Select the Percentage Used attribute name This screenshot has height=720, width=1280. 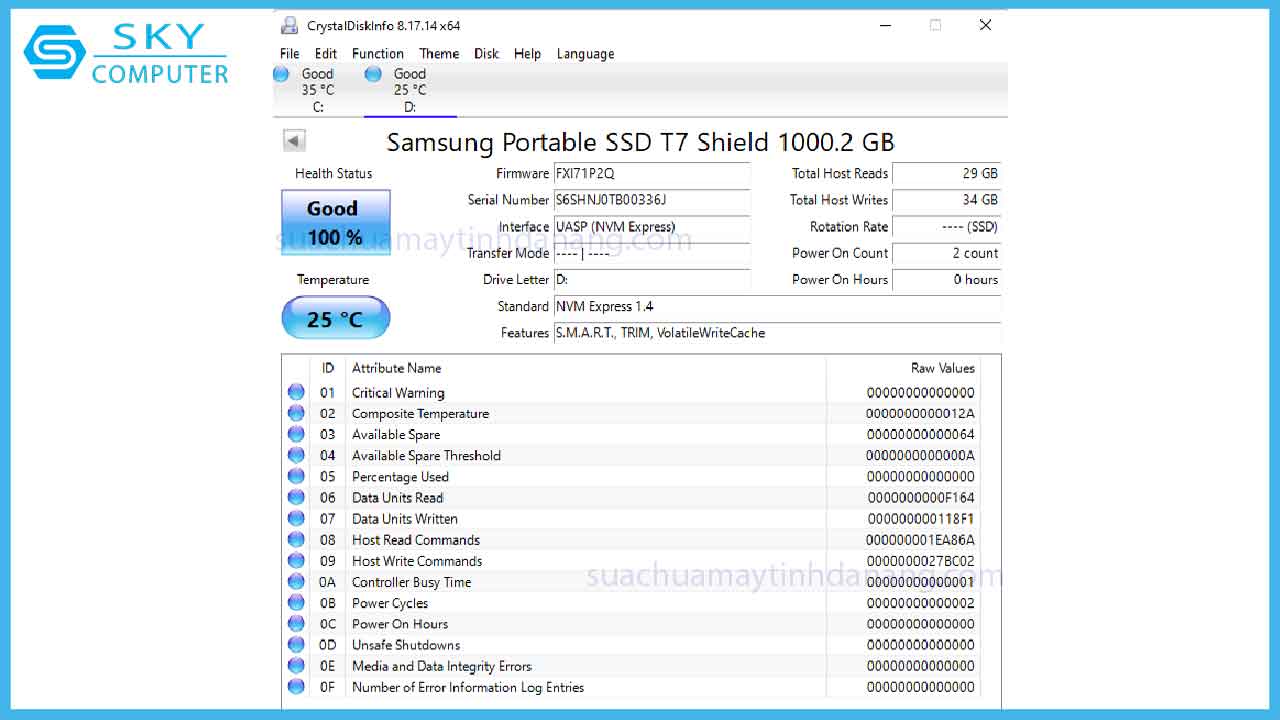(x=400, y=477)
